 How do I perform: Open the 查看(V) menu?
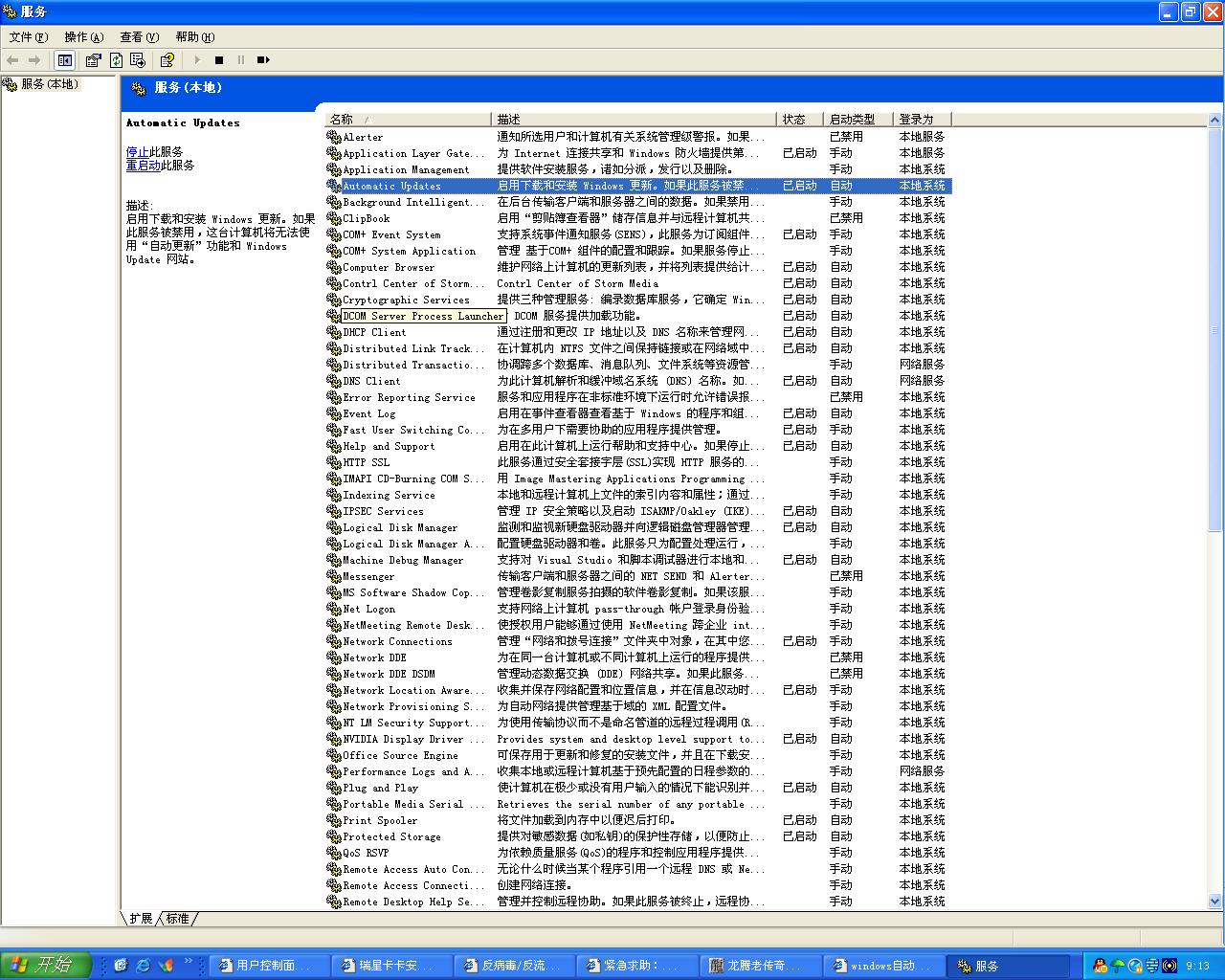point(139,37)
